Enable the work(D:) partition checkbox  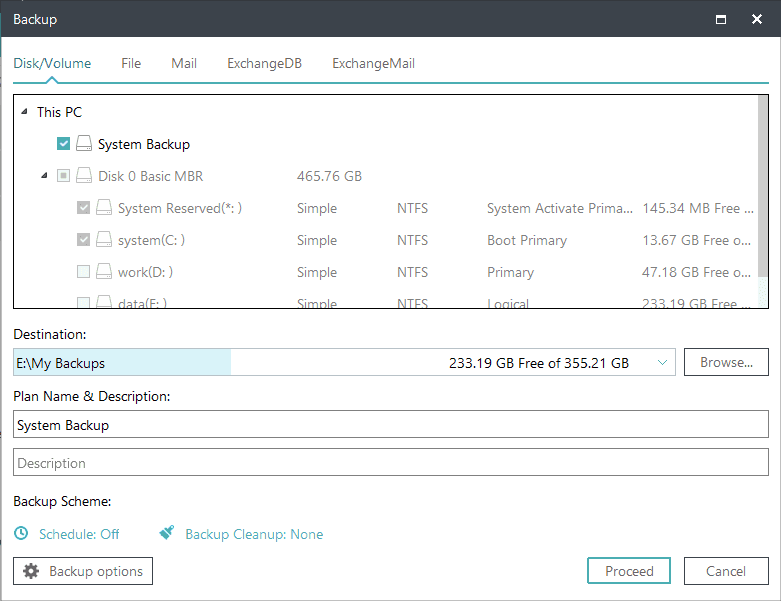tap(84, 272)
